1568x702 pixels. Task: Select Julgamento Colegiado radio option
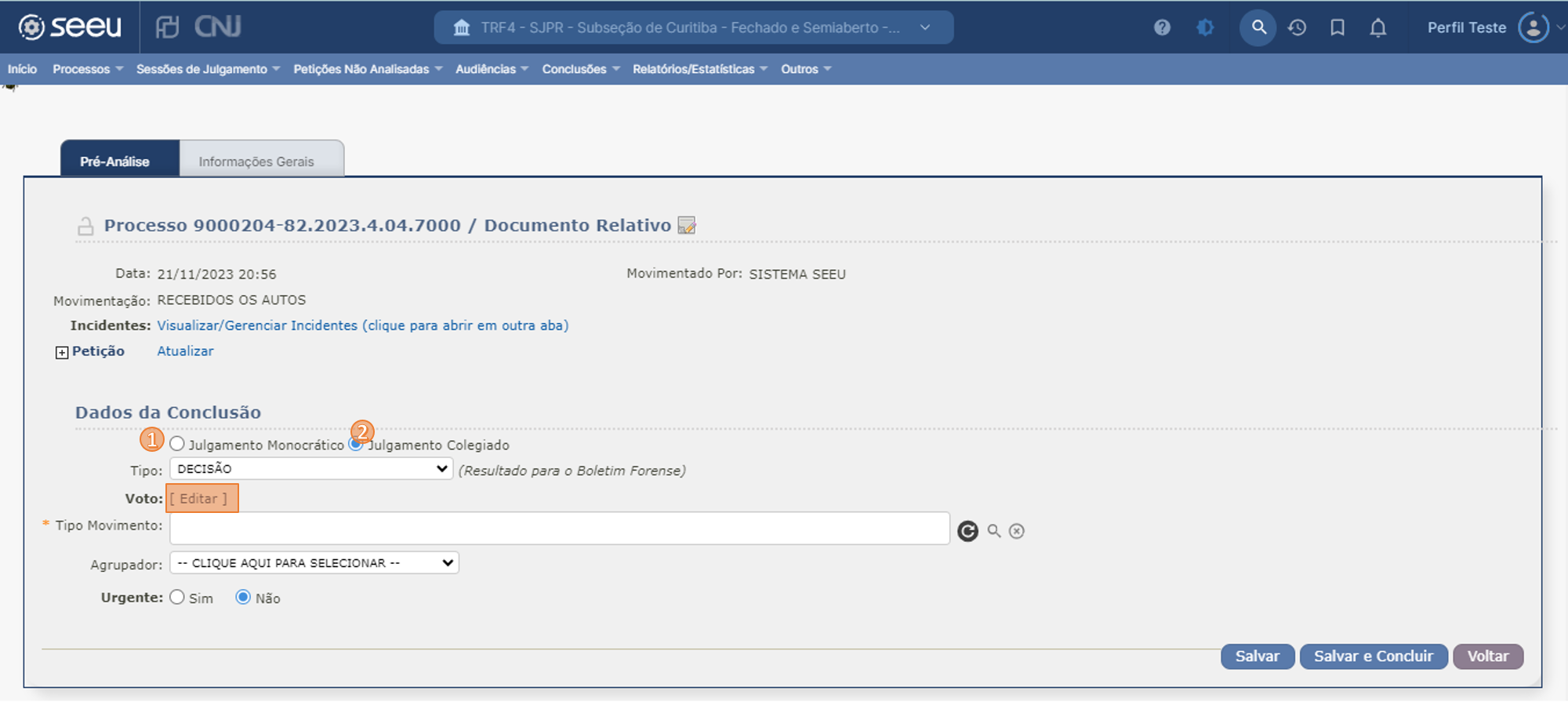(356, 444)
